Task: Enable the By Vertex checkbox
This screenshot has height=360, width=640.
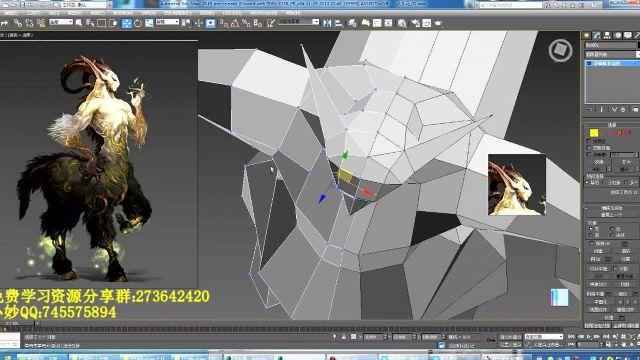Action: pyautogui.click(x=589, y=141)
